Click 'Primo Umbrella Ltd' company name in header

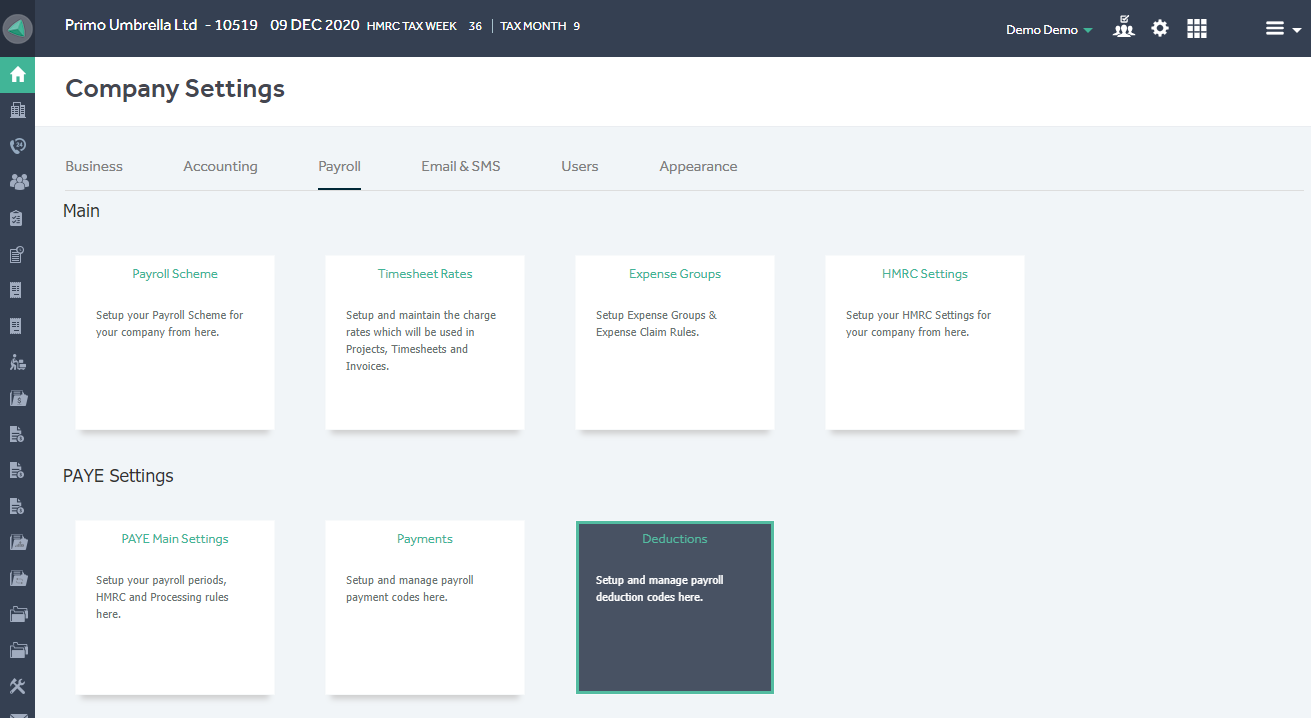pos(131,25)
